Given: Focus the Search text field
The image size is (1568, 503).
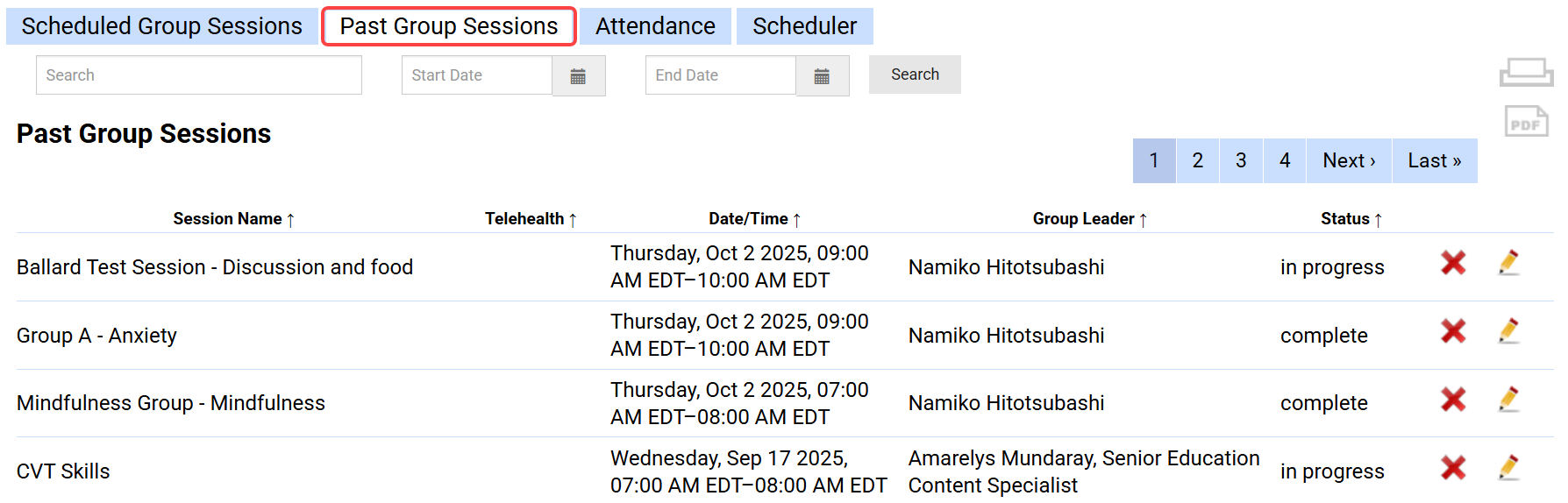Looking at the screenshot, I should [199, 75].
